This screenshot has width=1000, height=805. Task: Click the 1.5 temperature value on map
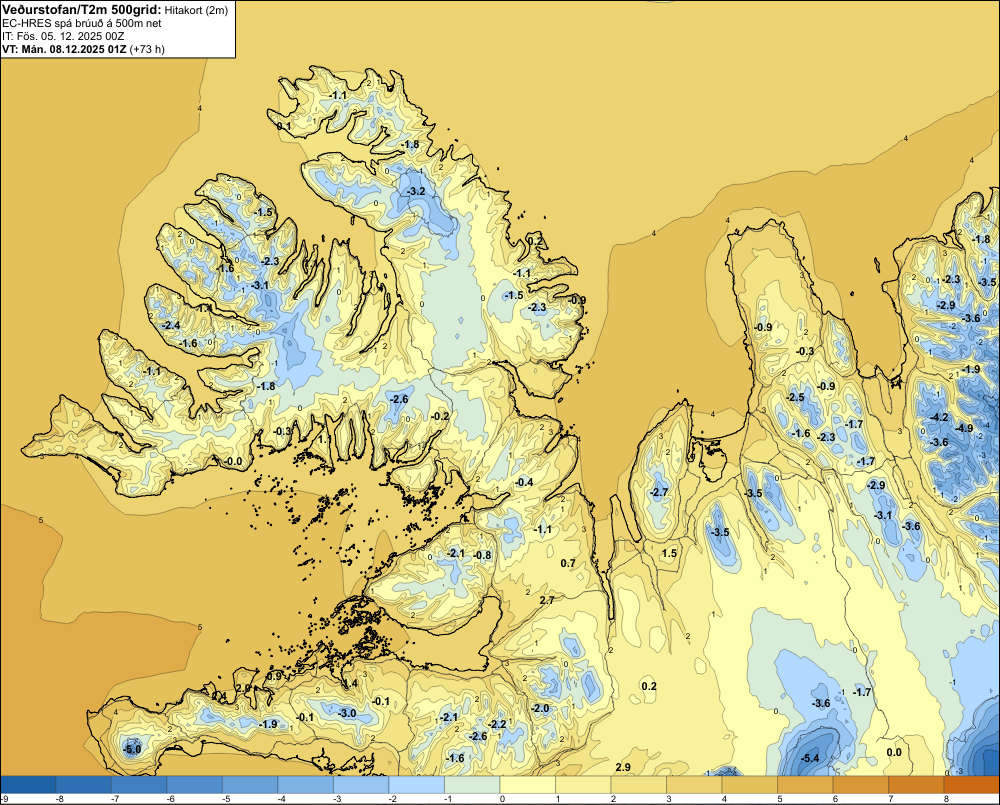click(x=669, y=553)
